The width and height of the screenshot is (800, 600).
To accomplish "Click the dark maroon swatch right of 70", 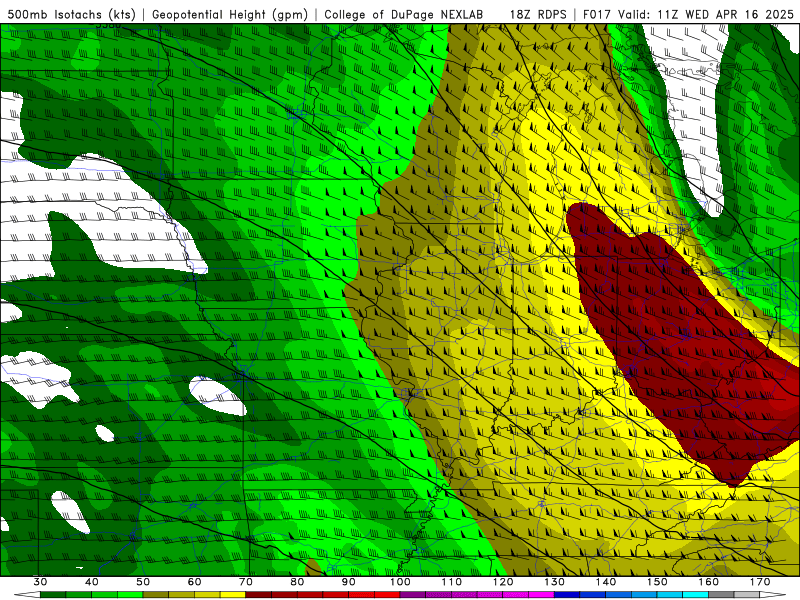I will [x=259, y=595].
